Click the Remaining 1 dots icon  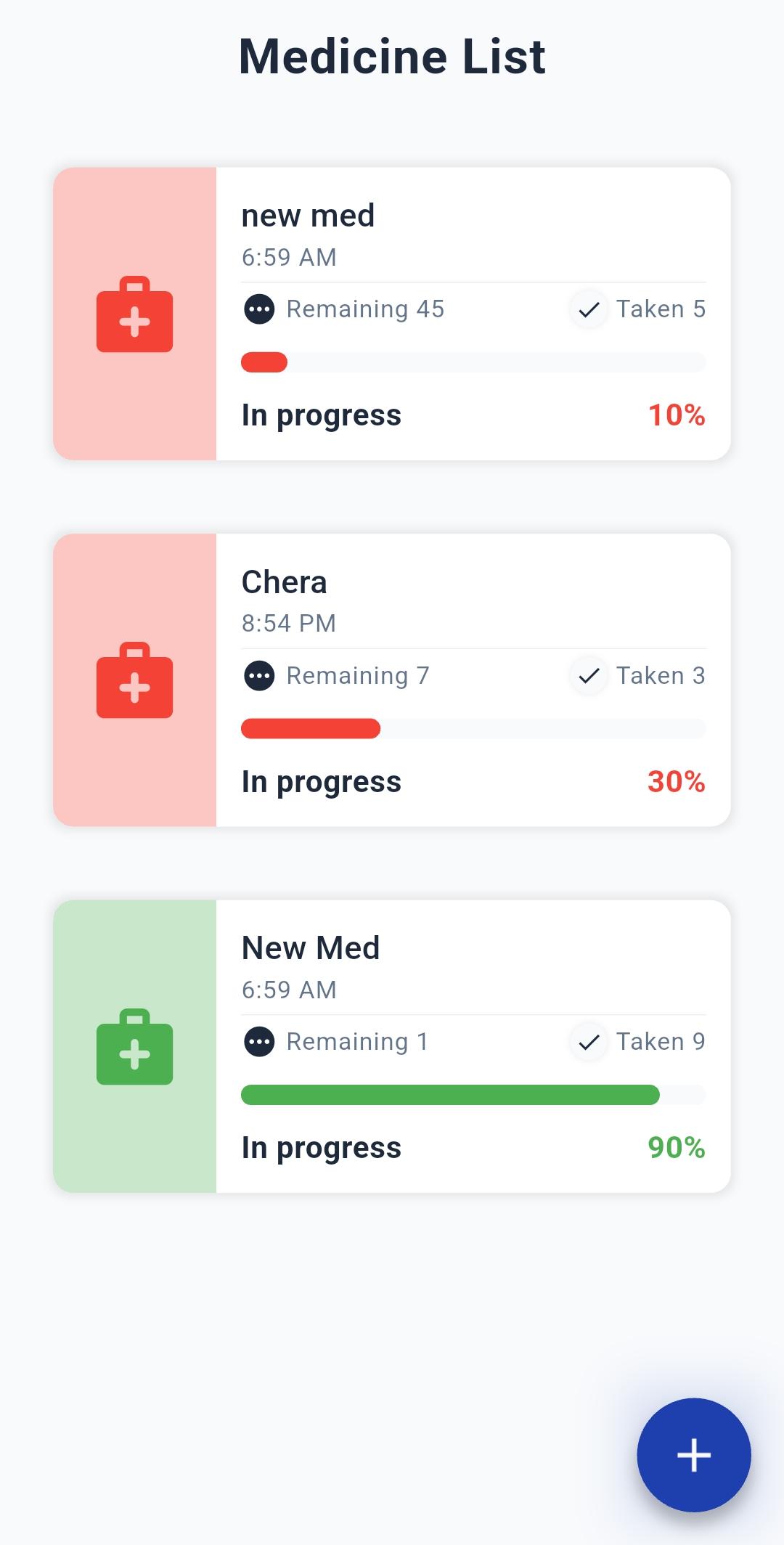(259, 1042)
